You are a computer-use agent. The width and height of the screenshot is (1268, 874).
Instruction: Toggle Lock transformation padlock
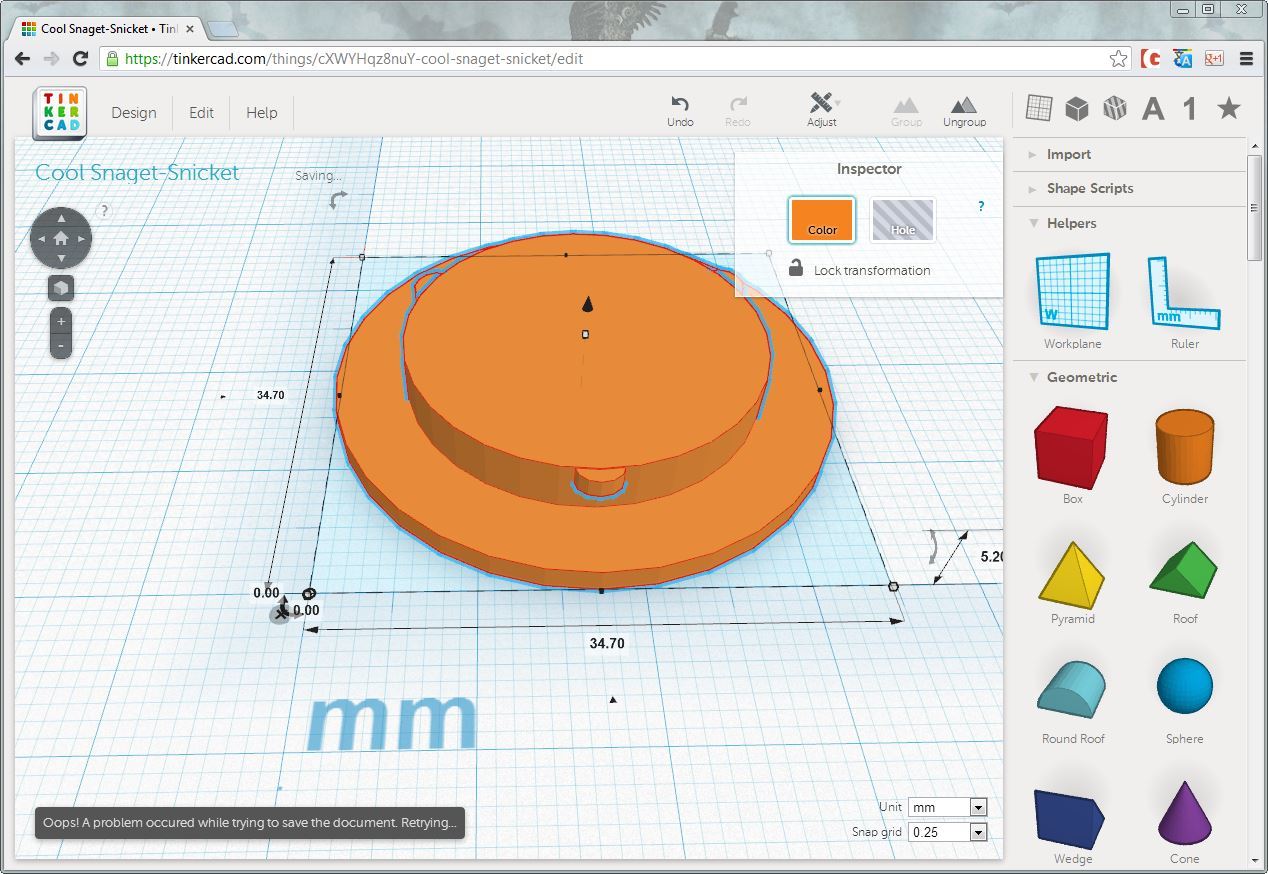[796, 269]
